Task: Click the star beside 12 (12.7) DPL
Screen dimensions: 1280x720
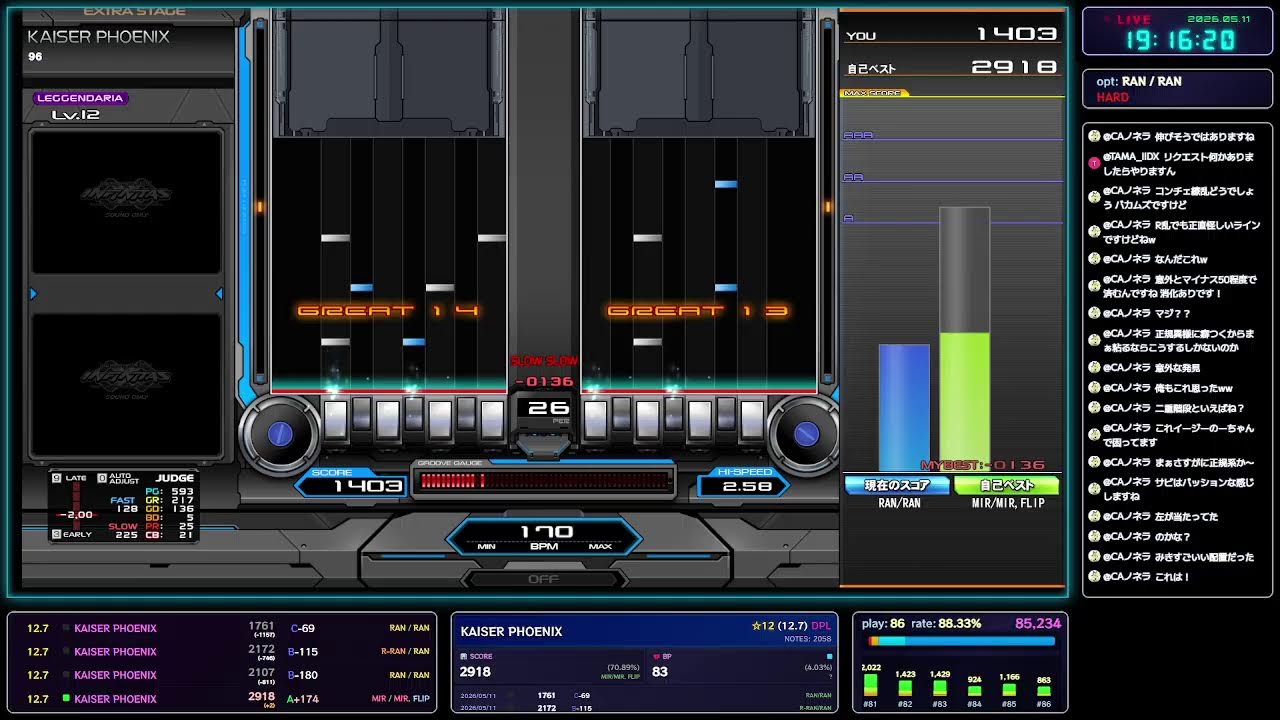Action: click(x=757, y=627)
